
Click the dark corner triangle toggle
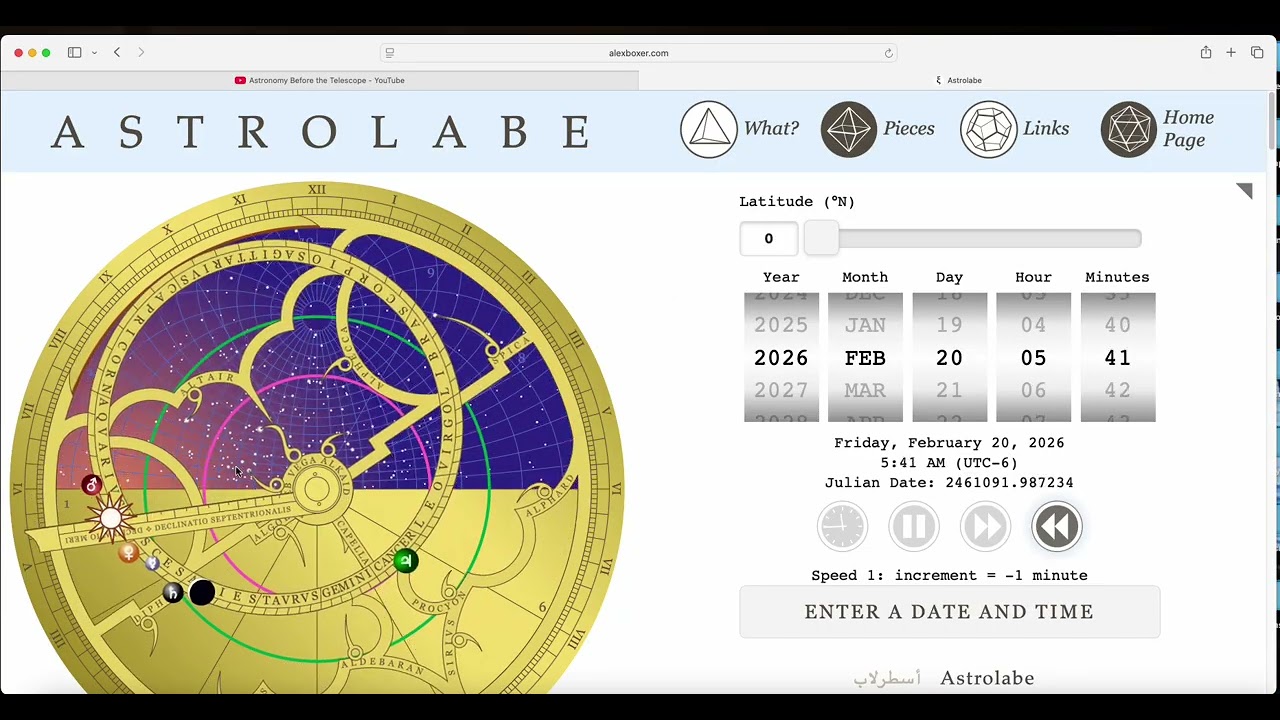(x=1245, y=190)
